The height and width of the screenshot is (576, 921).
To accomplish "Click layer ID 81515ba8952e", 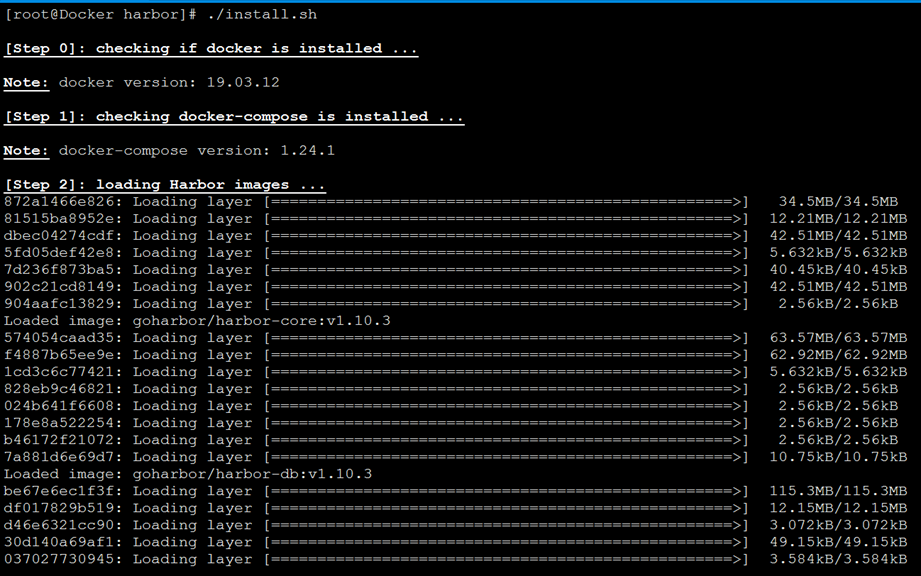I will 59,219.
